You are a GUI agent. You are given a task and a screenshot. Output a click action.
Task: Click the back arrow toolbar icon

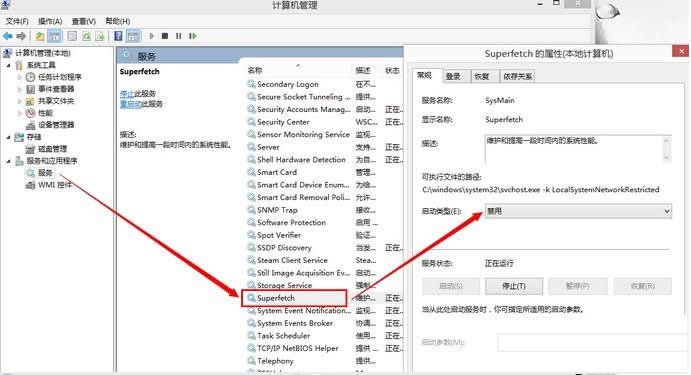(x=7, y=36)
